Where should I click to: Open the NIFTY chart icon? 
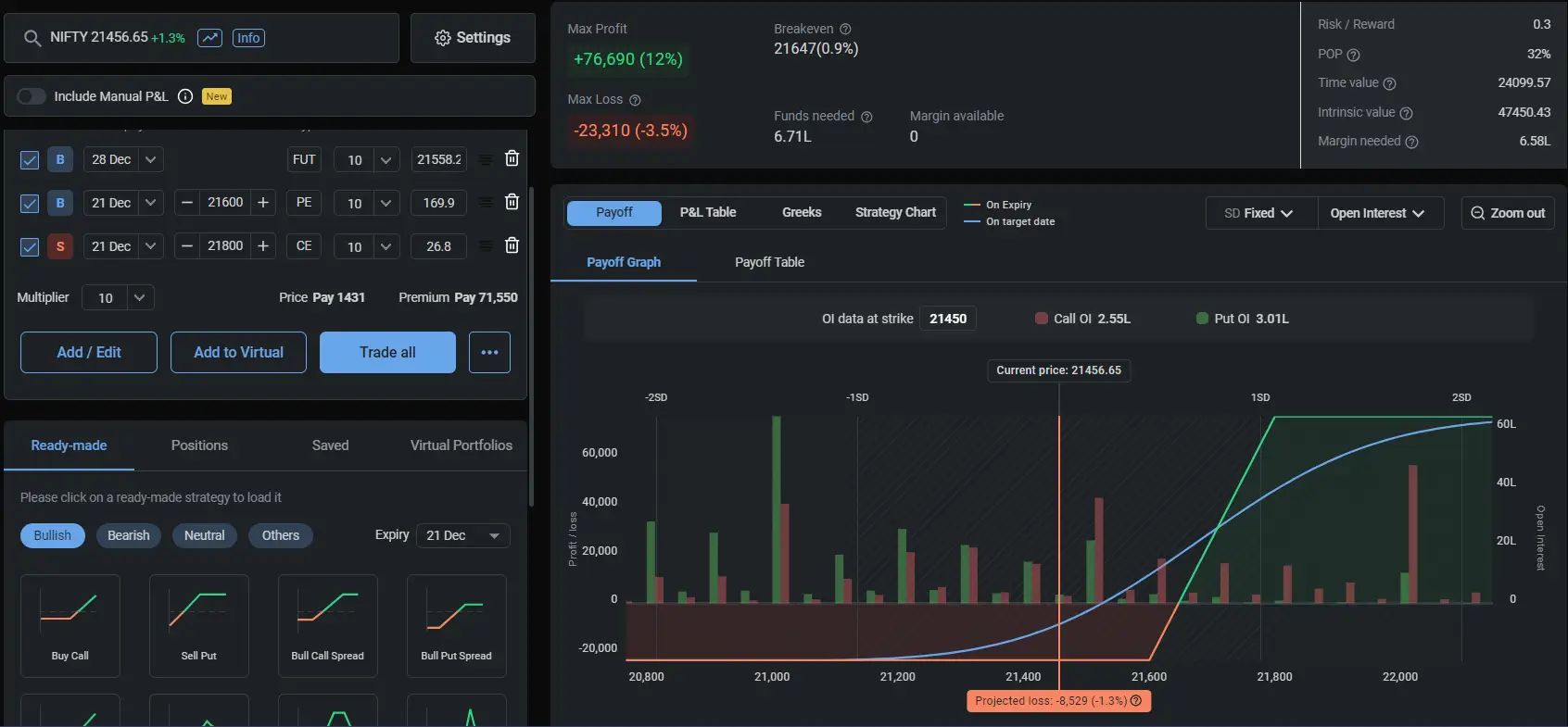[x=210, y=38]
